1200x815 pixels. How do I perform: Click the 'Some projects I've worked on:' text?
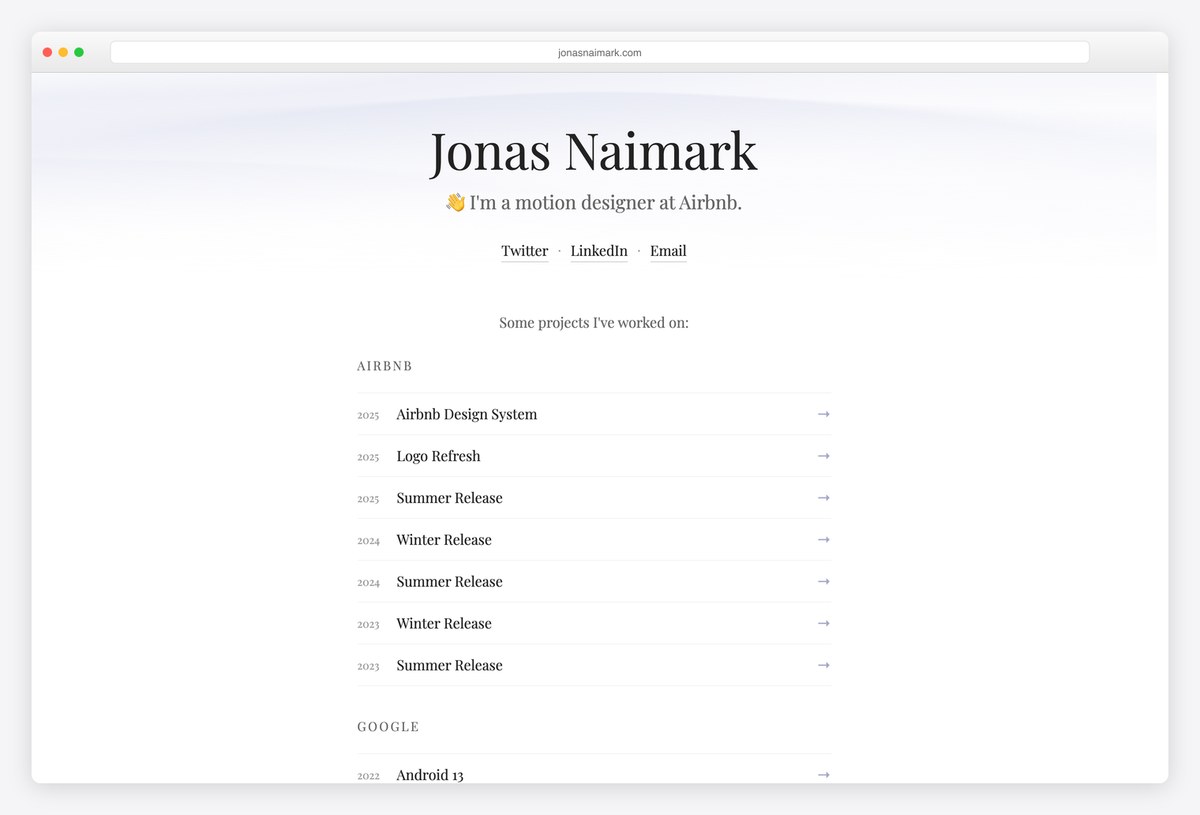click(x=594, y=323)
